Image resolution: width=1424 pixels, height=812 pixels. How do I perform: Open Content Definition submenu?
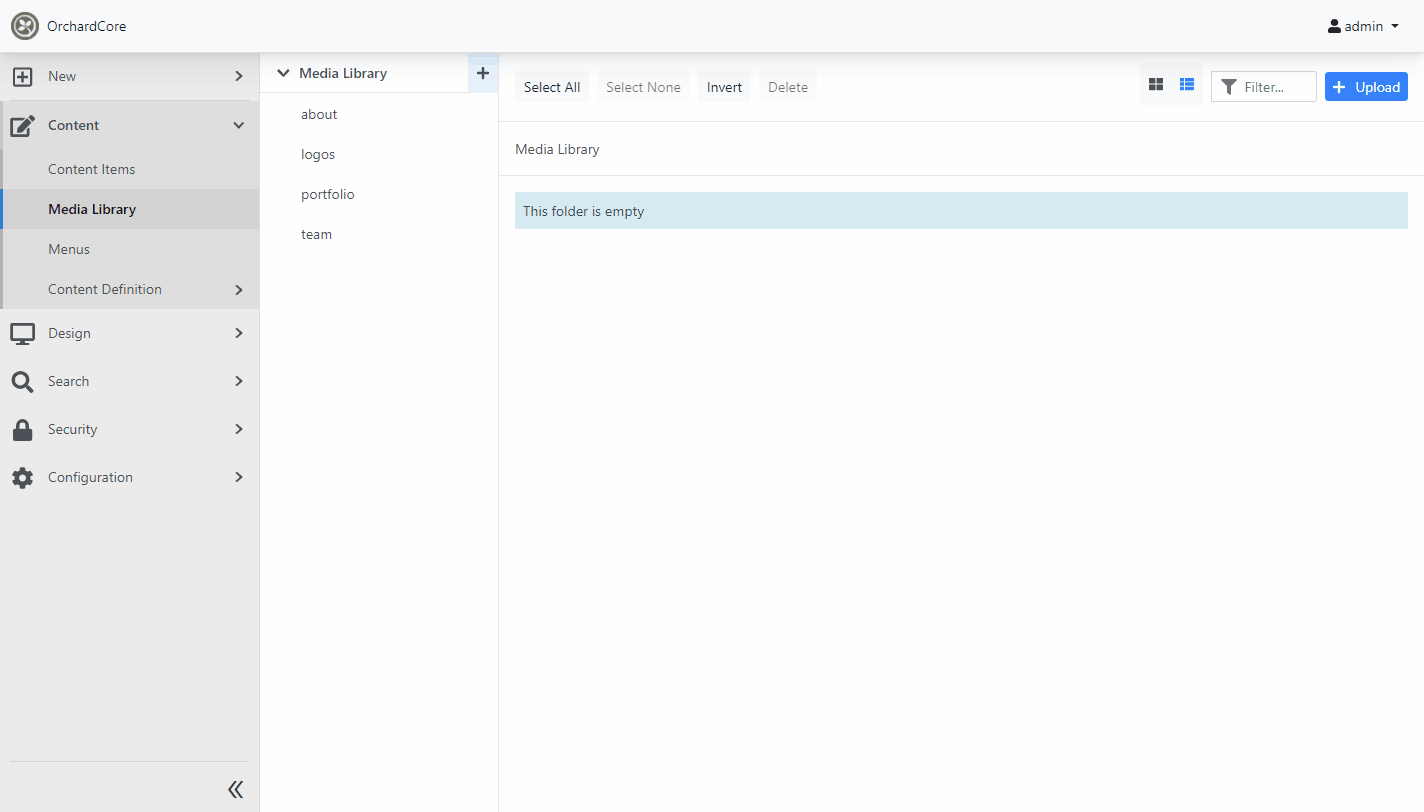coord(105,289)
